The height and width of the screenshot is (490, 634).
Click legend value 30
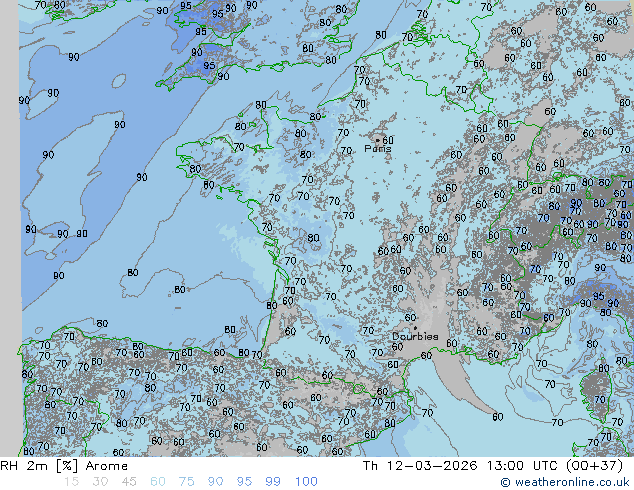(x=100, y=482)
